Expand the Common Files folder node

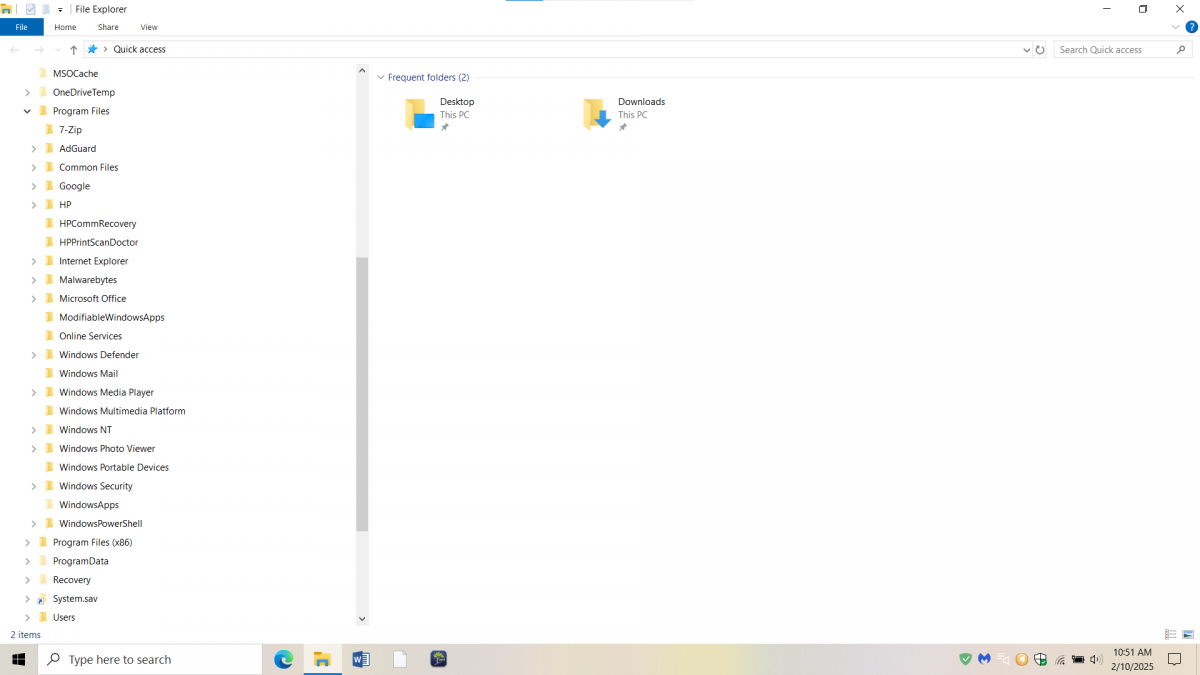coord(34,167)
